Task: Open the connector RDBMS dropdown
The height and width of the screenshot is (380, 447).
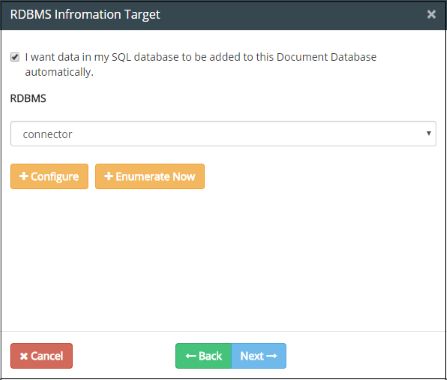Action: (223, 134)
